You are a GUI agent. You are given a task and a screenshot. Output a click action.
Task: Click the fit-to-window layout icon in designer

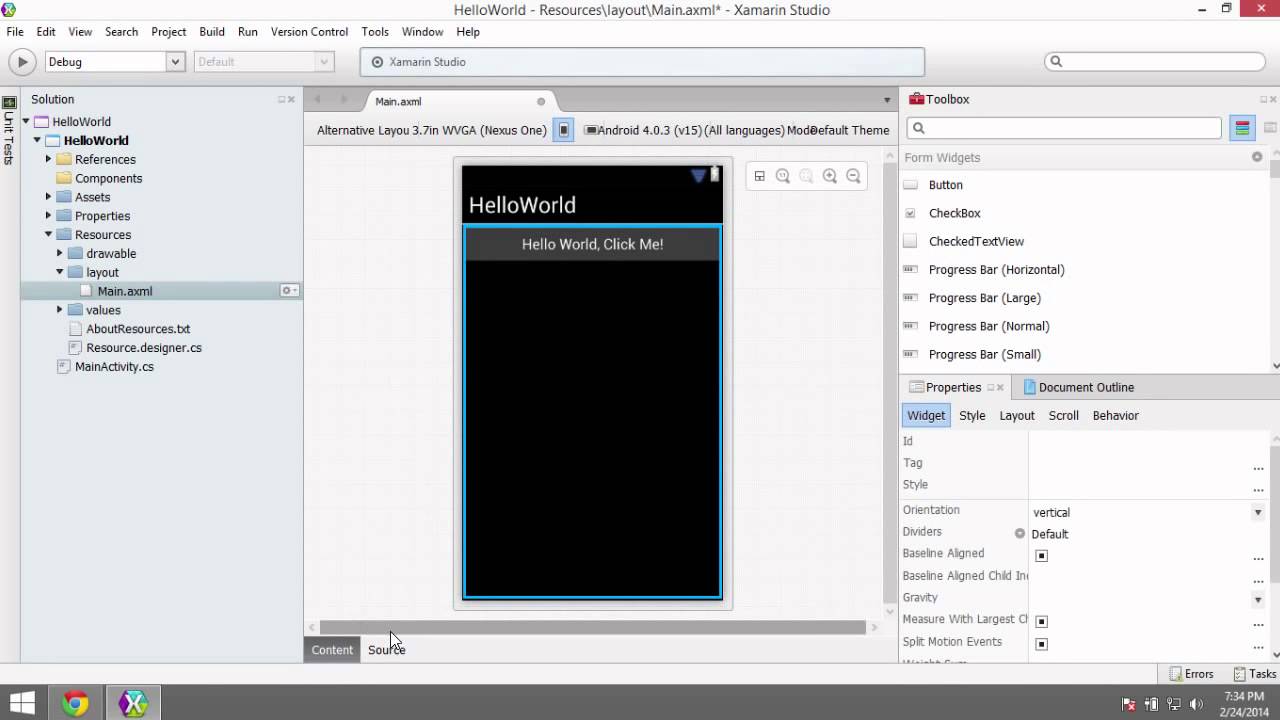[759, 176]
